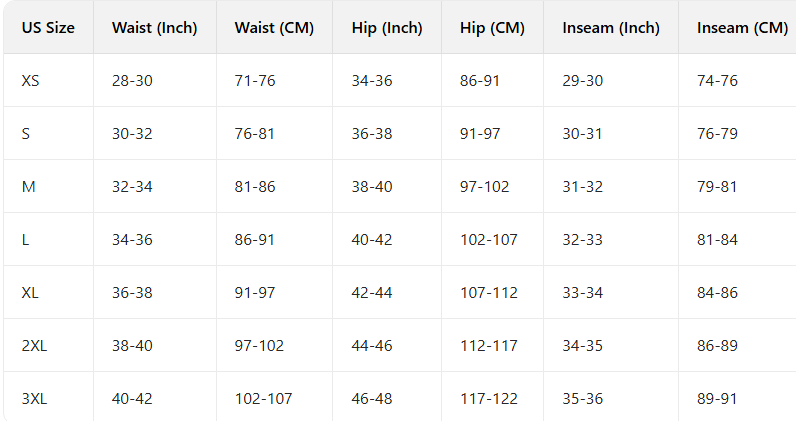Click the Waist (Inch) column header
Viewport: 796px width, 421px height.
154,28
